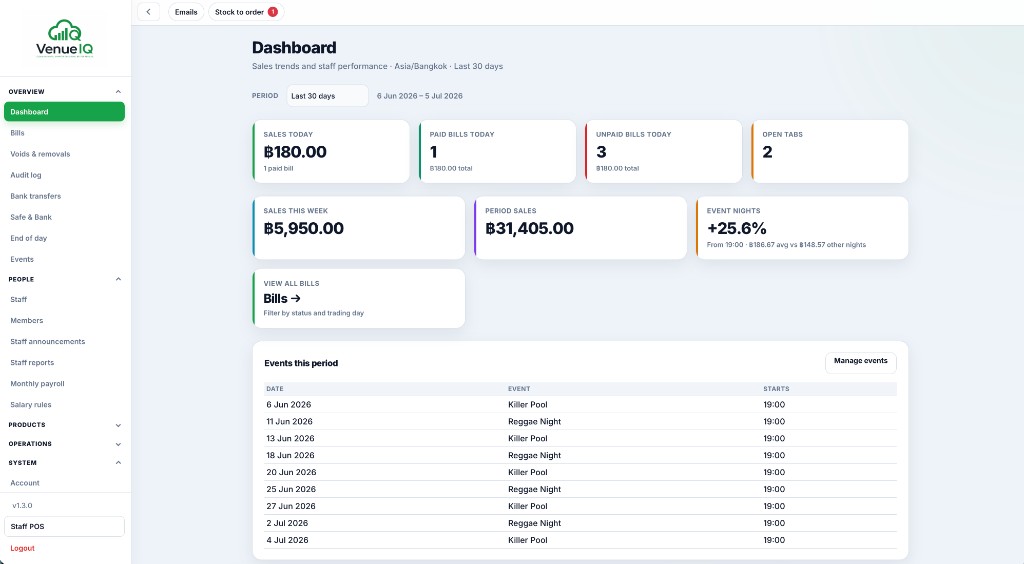1024x564 pixels.
Task: Go to Bills in the sidebar
Action: (64, 133)
